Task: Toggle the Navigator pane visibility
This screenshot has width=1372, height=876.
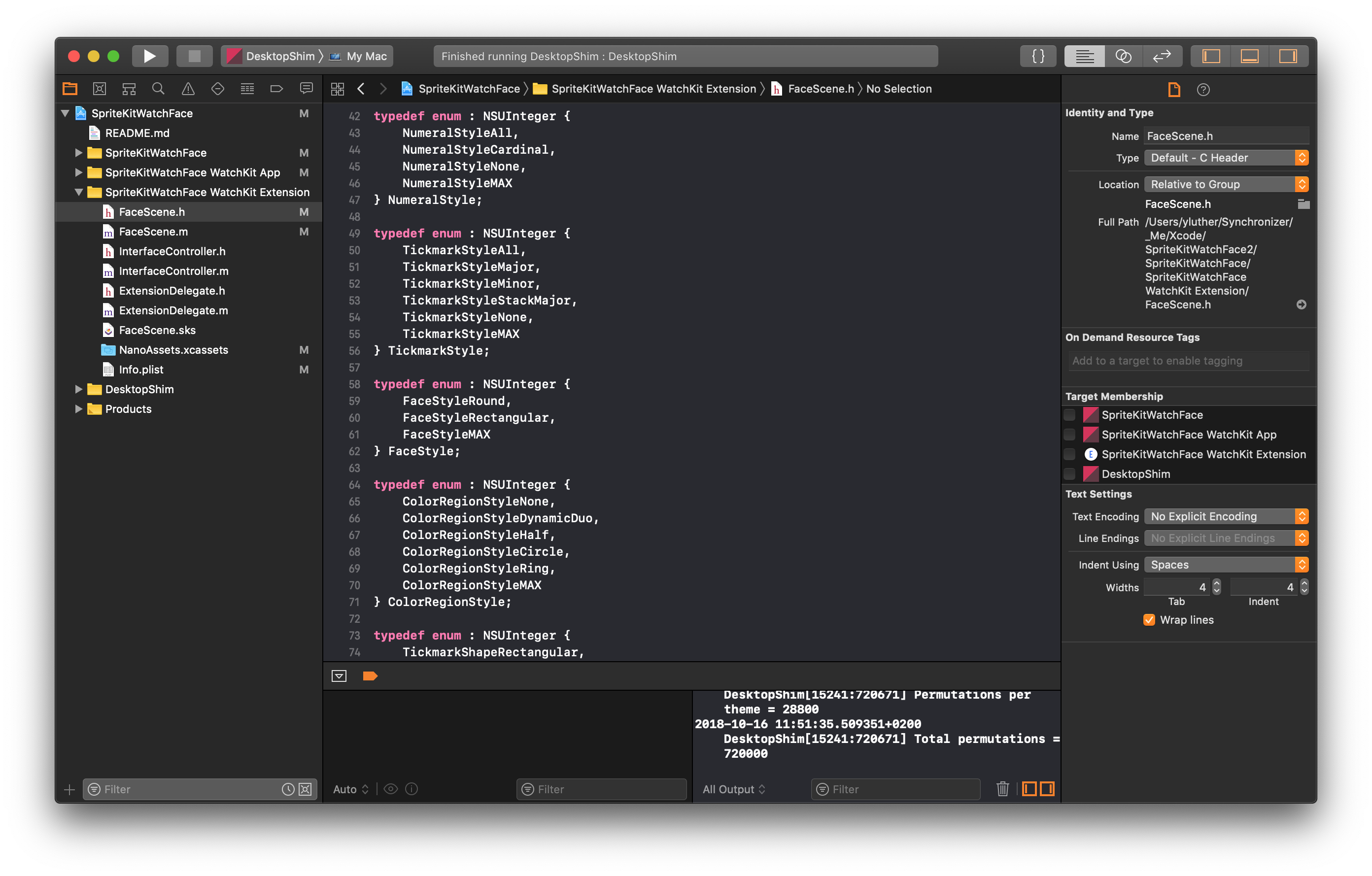Action: (x=1211, y=56)
